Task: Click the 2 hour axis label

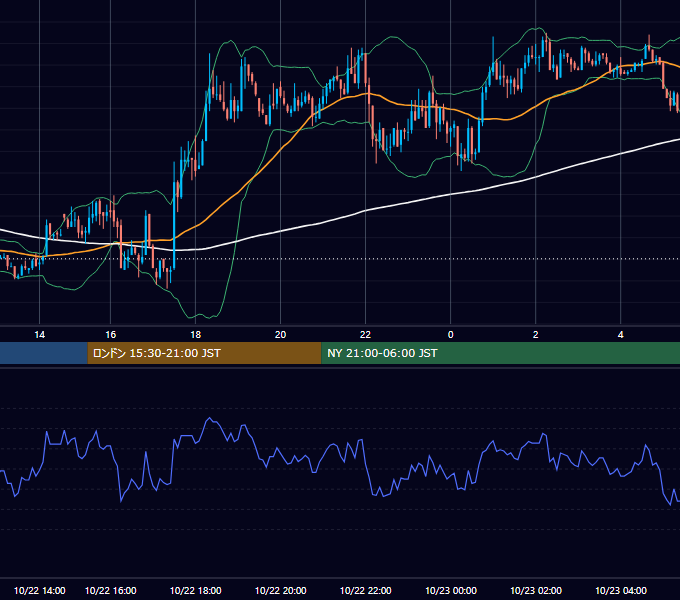Action: click(536, 335)
